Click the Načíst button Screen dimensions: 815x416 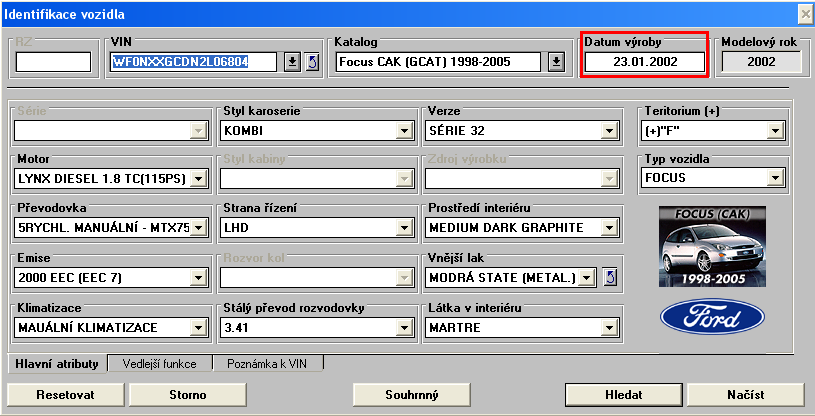[745, 395]
